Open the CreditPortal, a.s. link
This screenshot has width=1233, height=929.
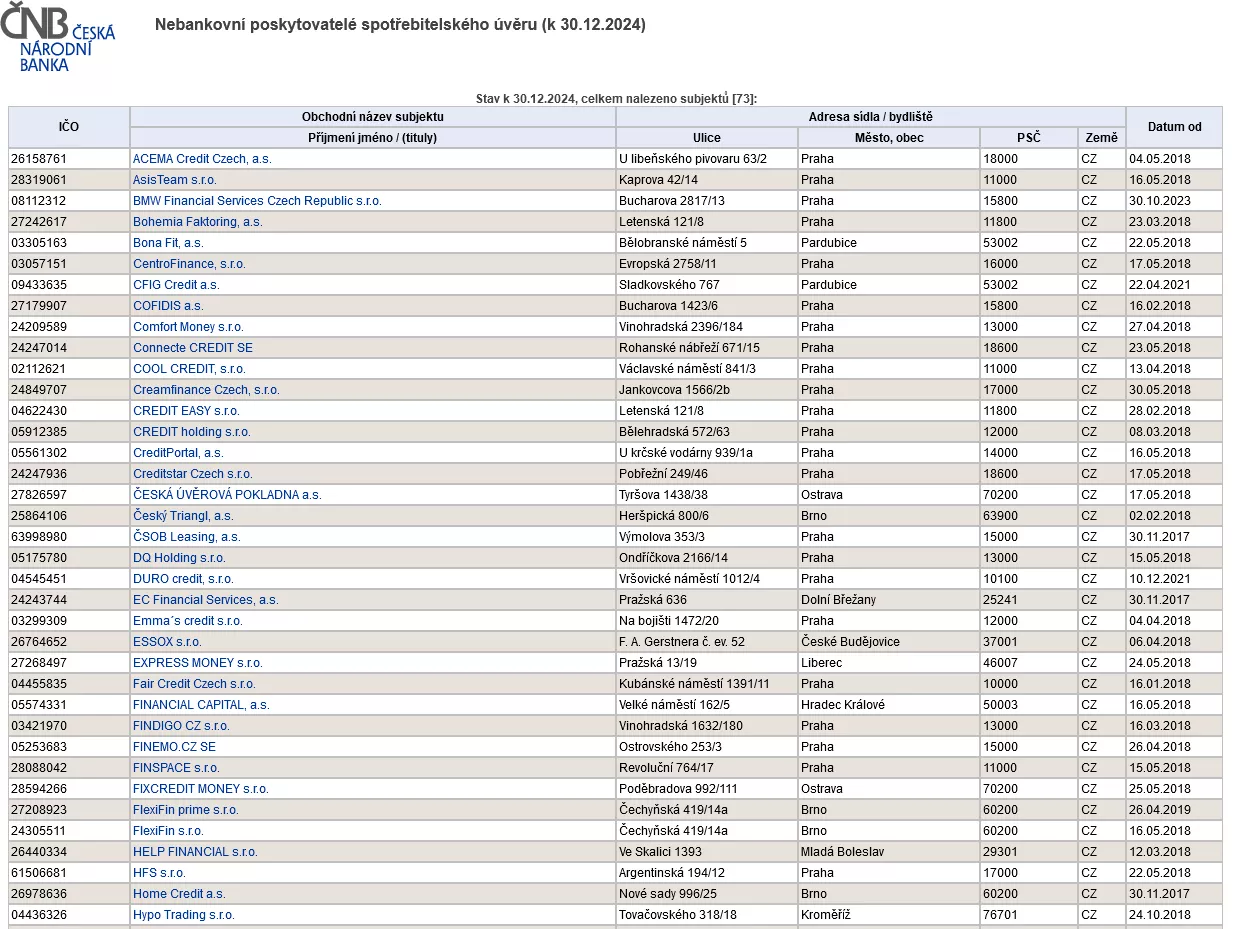tap(178, 453)
